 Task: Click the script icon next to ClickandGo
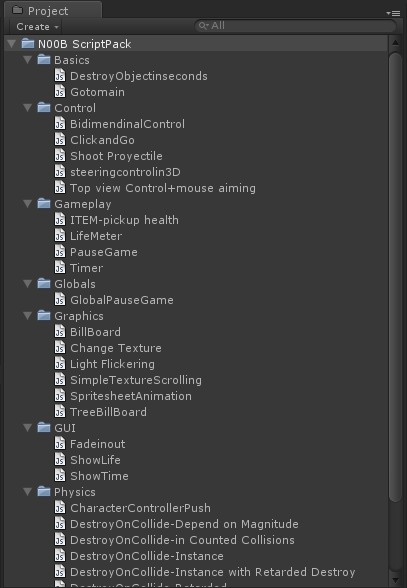pyautogui.click(x=60, y=140)
